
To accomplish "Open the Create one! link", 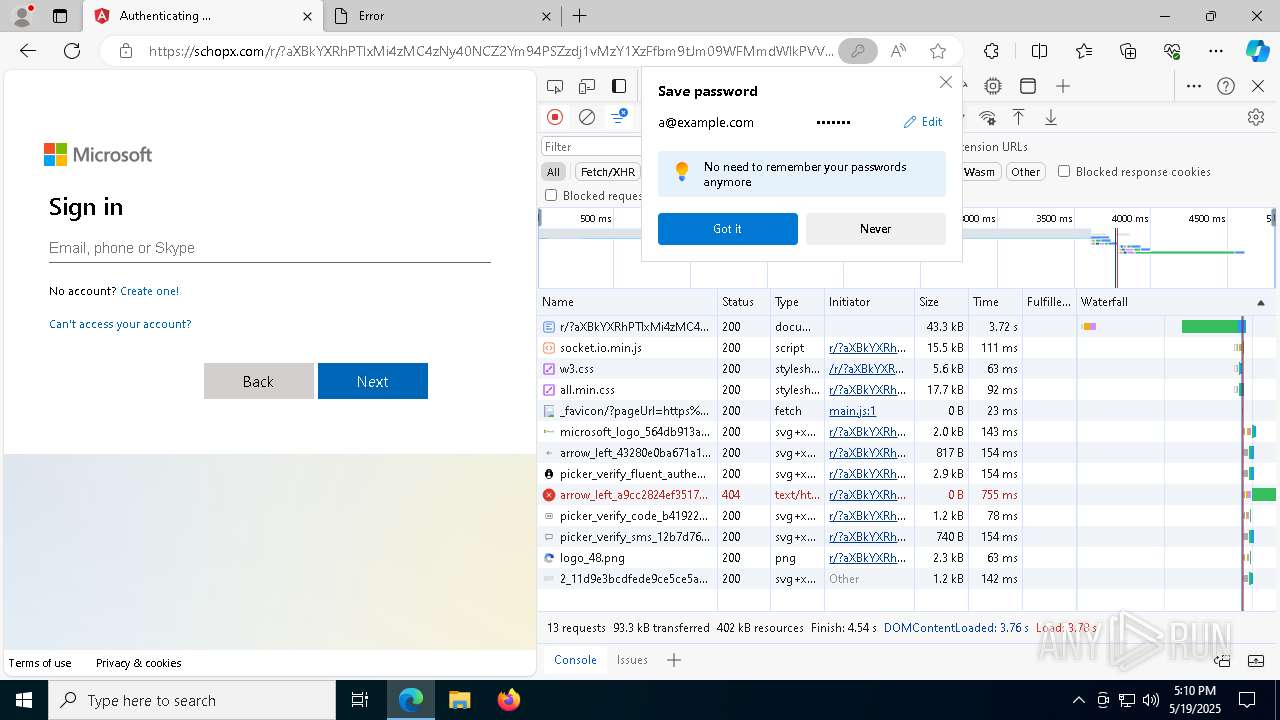I will [150, 291].
